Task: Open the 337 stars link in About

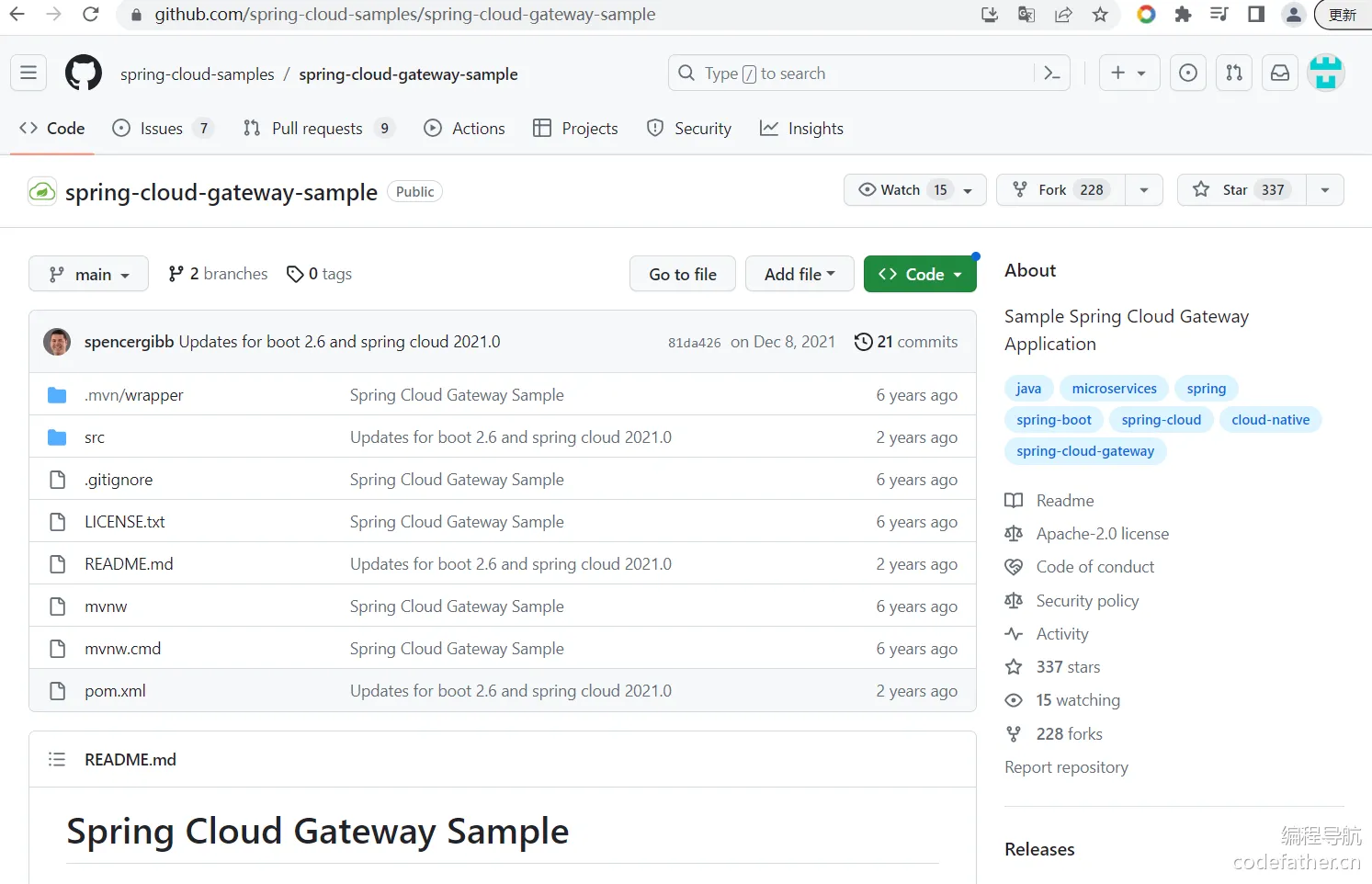Action: click(1068, 667)
